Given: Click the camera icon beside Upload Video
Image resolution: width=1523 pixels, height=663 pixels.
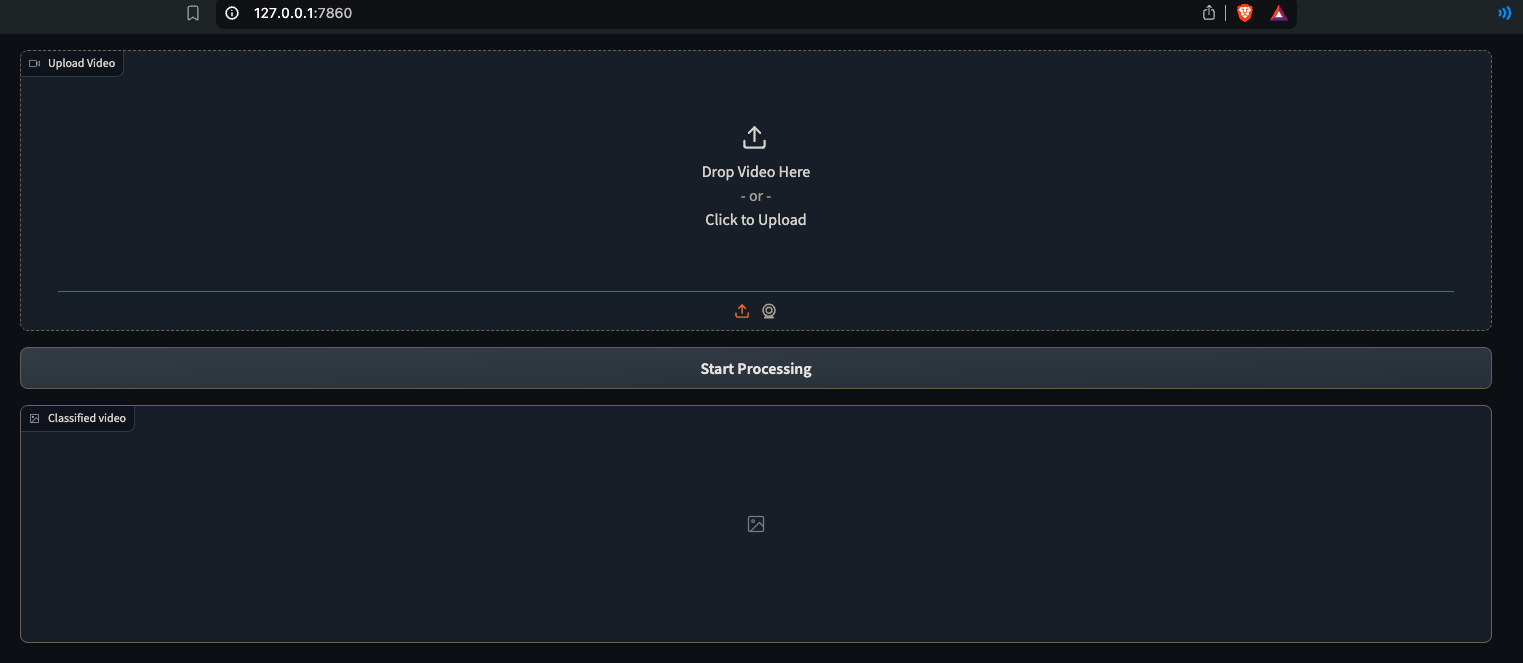Looking at the screenshot, I should (35, 63).
